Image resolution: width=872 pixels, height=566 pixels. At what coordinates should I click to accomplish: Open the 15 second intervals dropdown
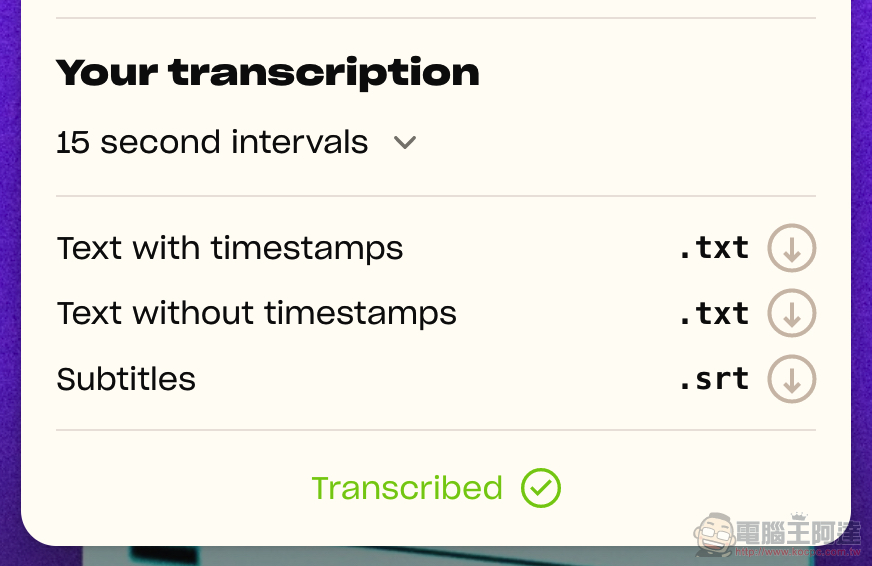[212, 143]
